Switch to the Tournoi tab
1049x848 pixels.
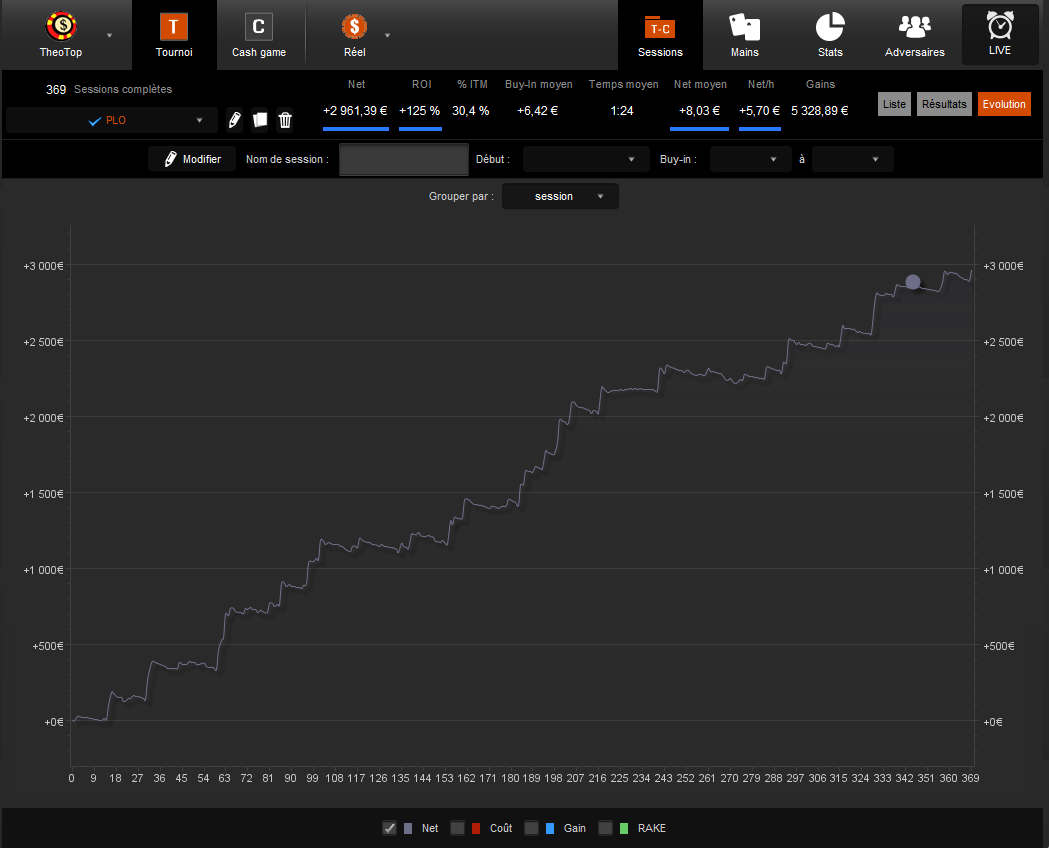click(174, 35)
